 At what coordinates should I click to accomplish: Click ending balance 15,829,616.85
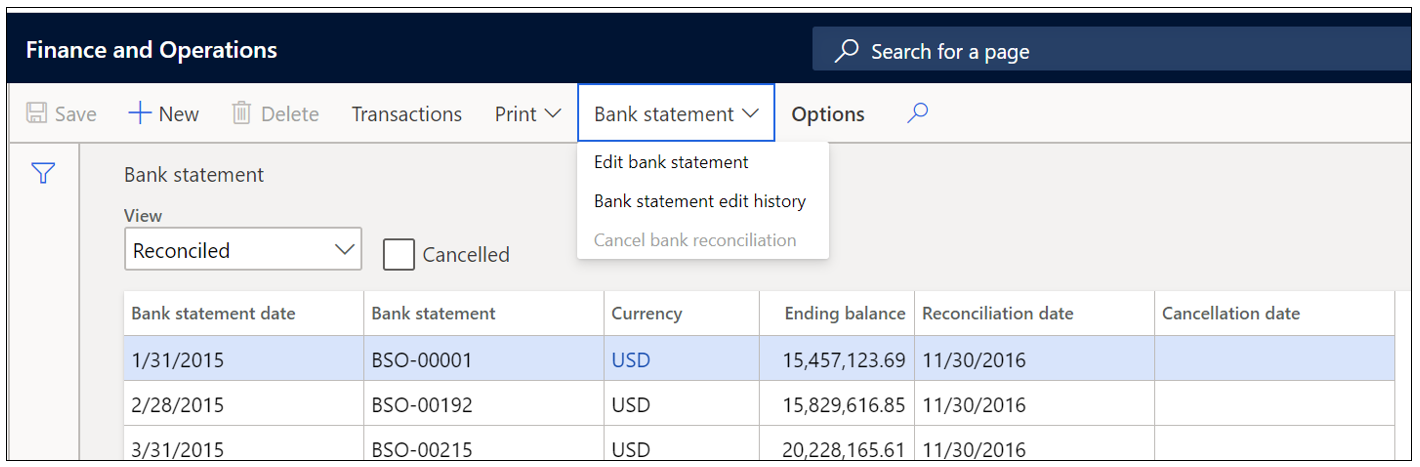coord(837,405)
